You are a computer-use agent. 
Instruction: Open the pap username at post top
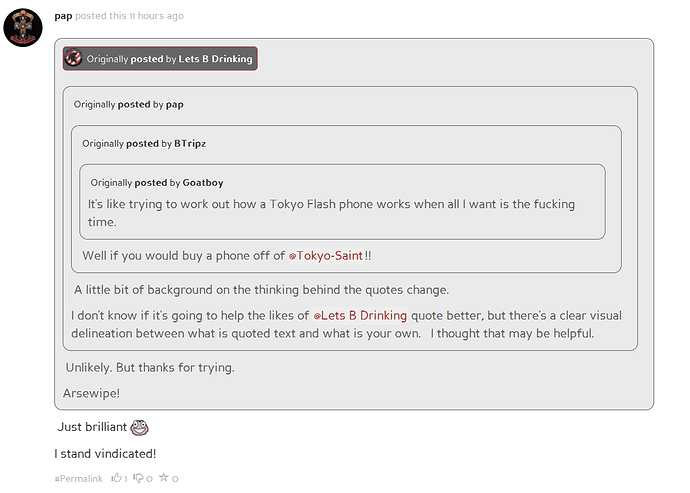coord(62,16)
